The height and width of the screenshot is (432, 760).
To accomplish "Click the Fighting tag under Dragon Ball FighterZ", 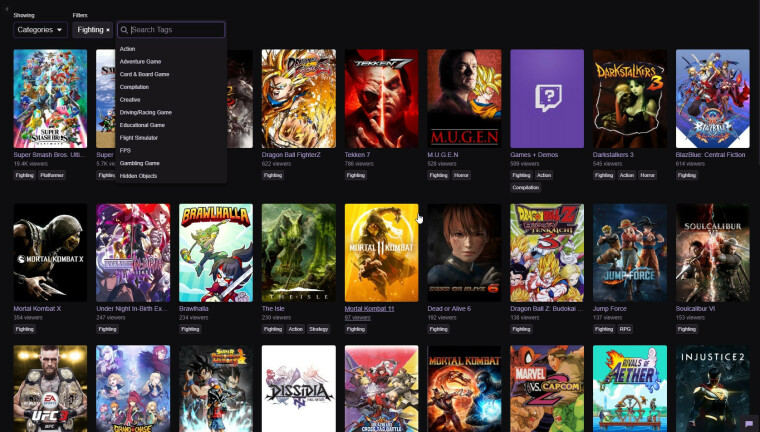I will [273, 176].
